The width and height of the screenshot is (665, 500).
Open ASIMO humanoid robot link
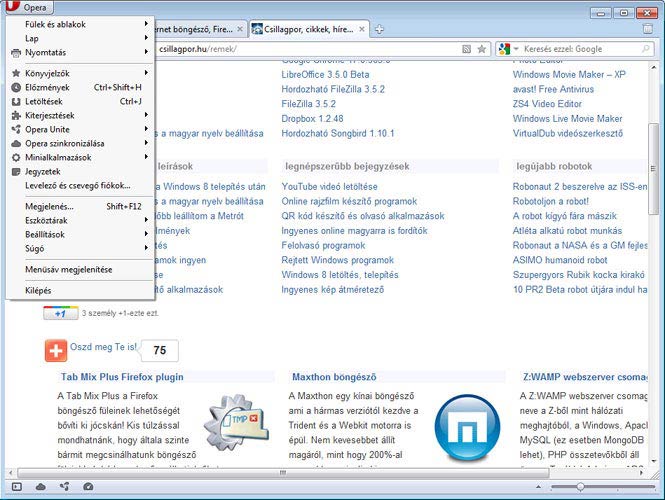(x=560, y=260)
